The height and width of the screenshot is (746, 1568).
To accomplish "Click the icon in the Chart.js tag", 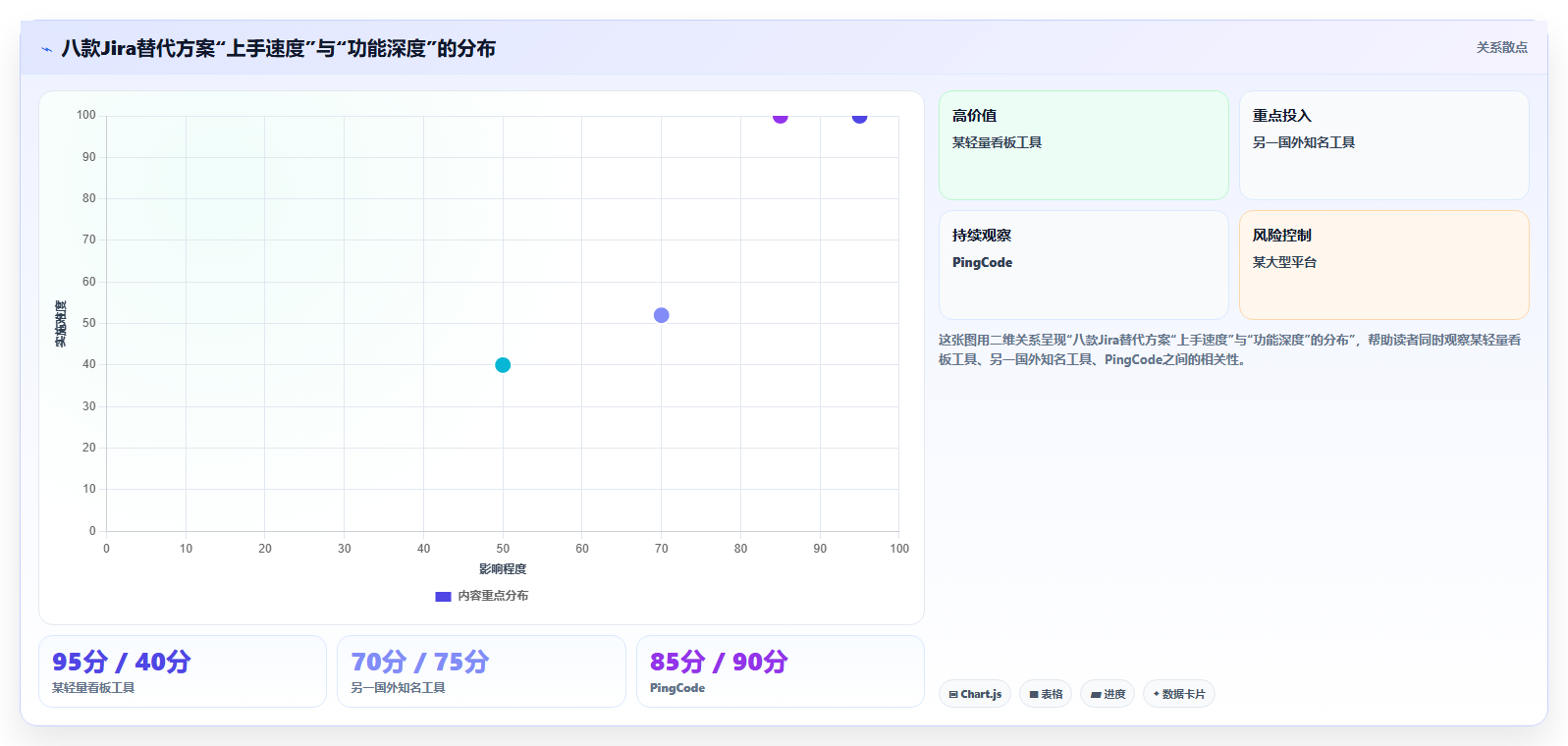I will coord(953,694).
